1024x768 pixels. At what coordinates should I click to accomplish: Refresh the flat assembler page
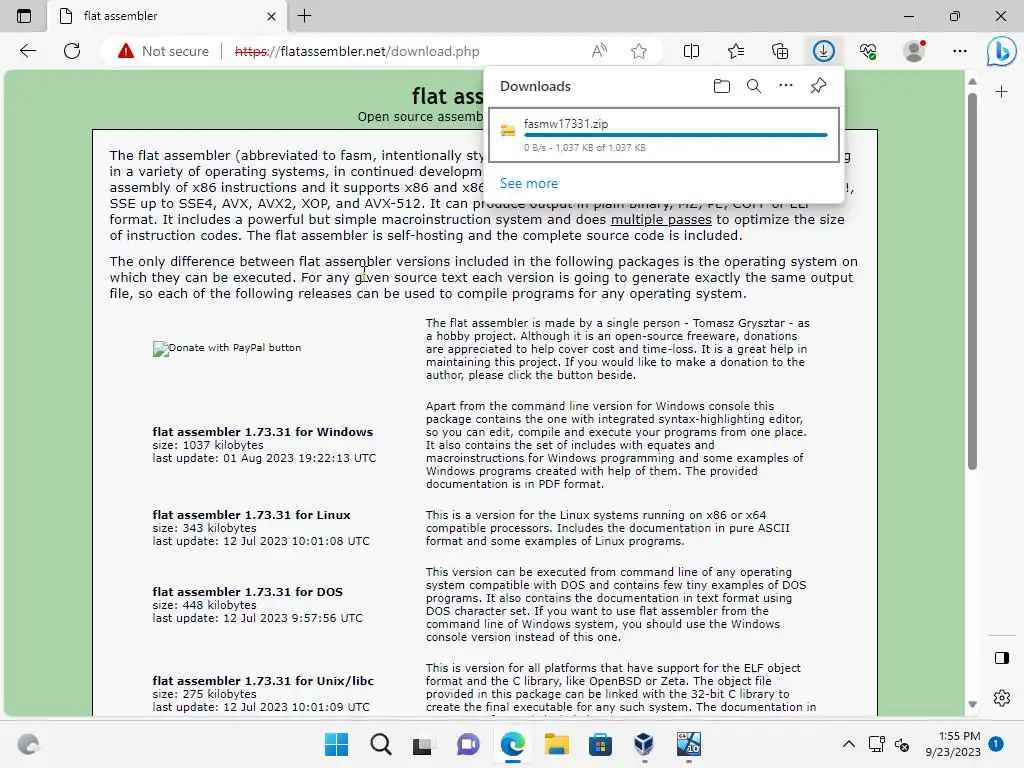[x=72, y=51]
